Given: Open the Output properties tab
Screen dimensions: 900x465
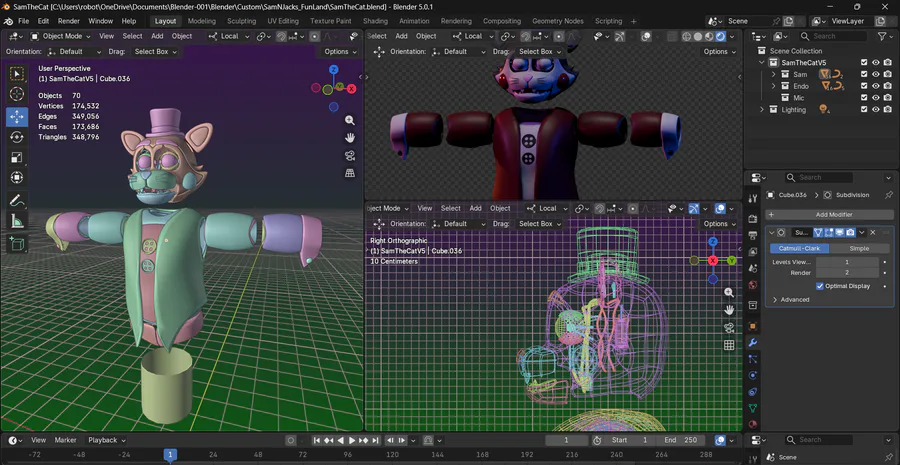Looking at the screenshot, I should point(752,235).
